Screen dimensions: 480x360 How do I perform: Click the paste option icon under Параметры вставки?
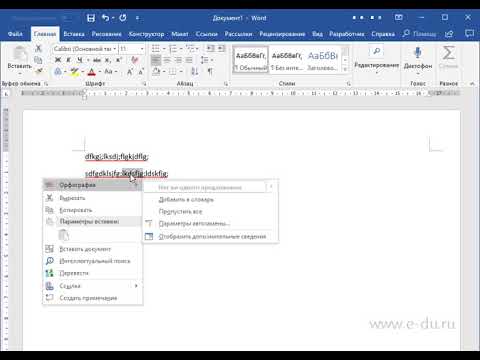coord(64,235)
